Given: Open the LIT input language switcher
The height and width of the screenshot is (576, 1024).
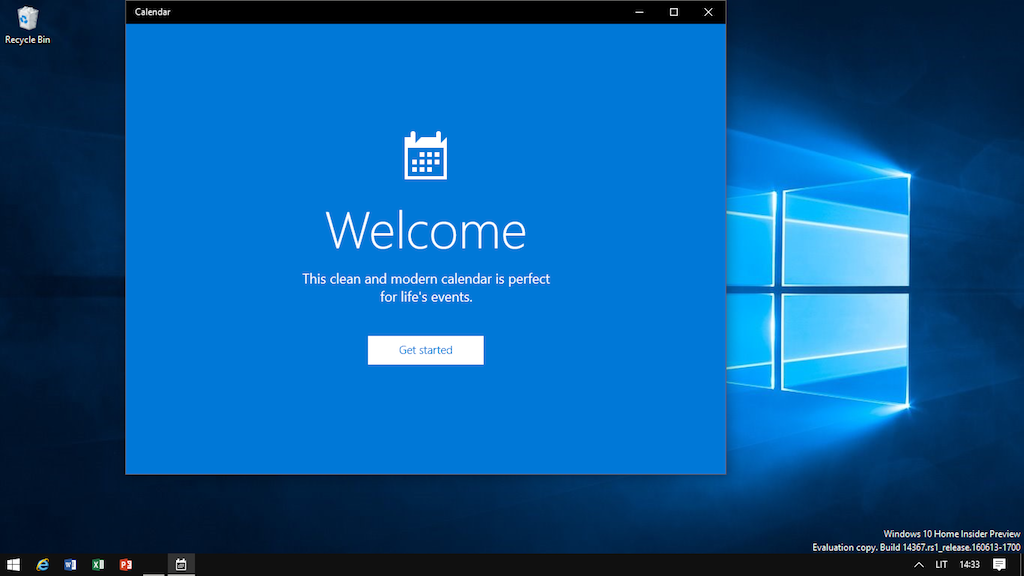Looking at the screenshot, I should coord(941,565).
